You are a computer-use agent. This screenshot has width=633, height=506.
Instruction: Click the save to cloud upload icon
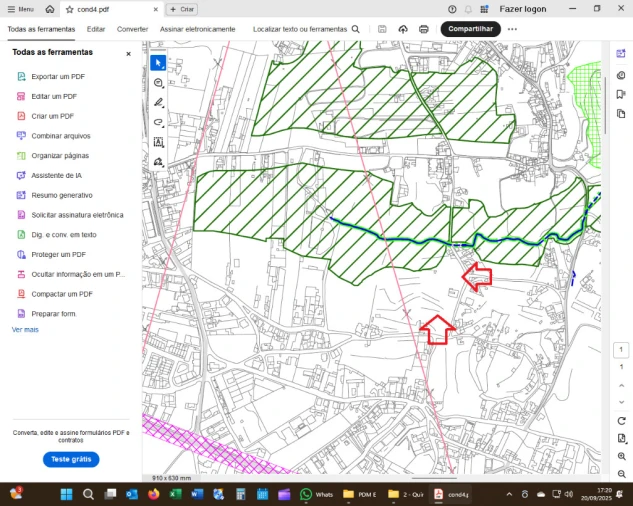point(403,30)
